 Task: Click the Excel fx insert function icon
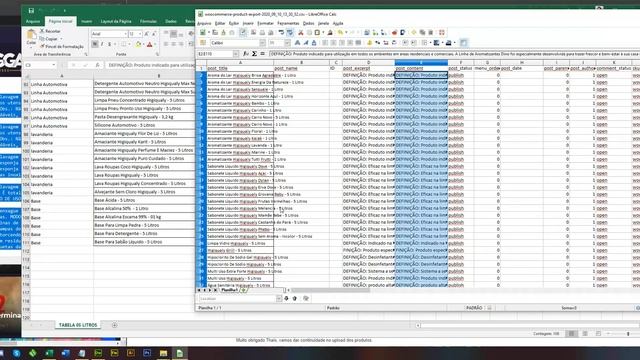pyautogui.click(x=98, y=65)
